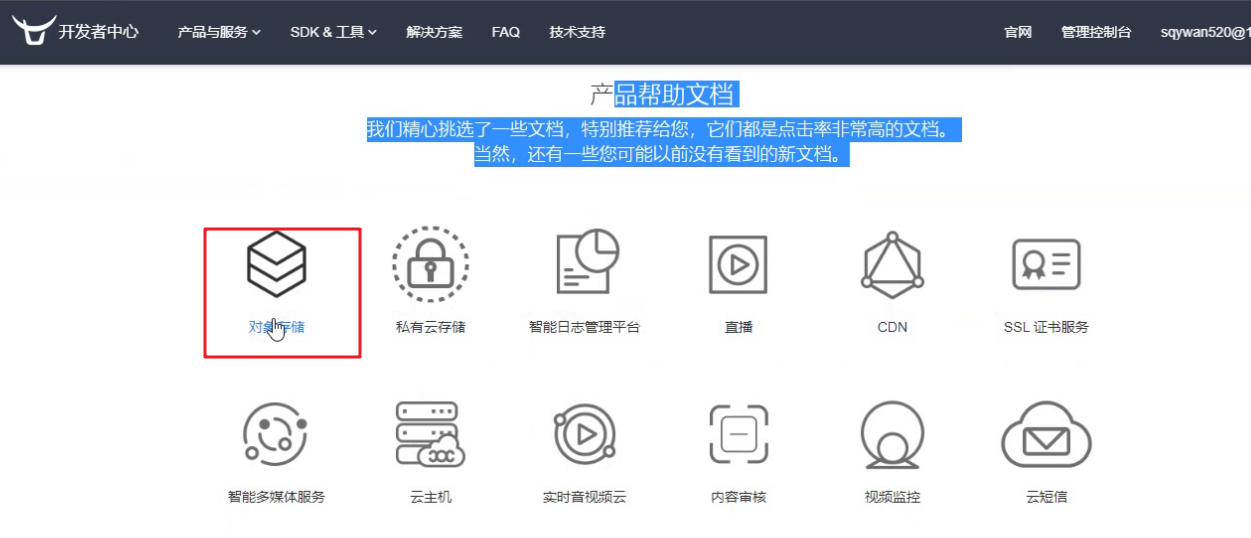1251x538 pixels.
Task: Open the 实时音视频云 play icon
Action: click(x=584, y=434)
